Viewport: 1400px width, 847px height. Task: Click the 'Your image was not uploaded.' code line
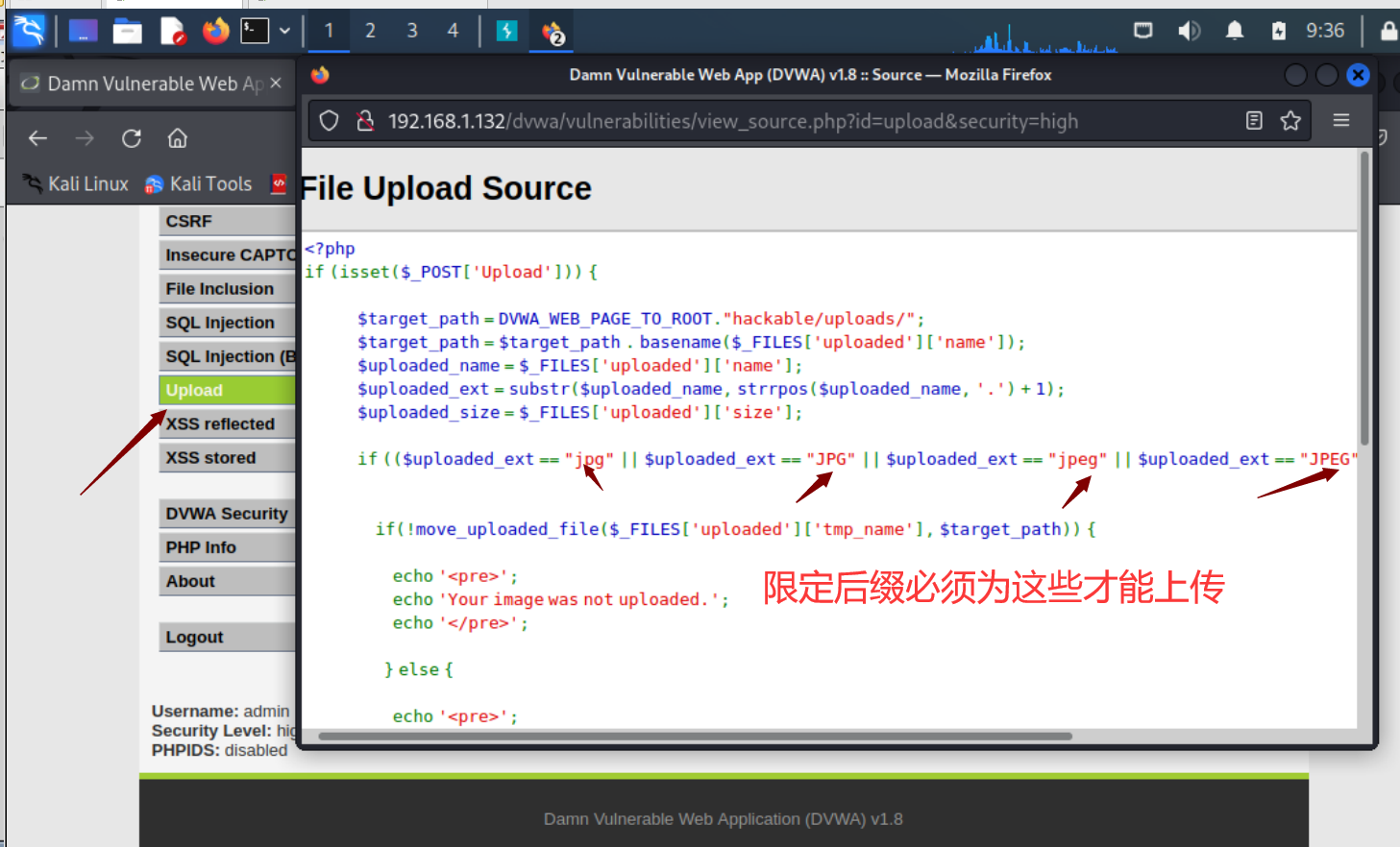561,599
